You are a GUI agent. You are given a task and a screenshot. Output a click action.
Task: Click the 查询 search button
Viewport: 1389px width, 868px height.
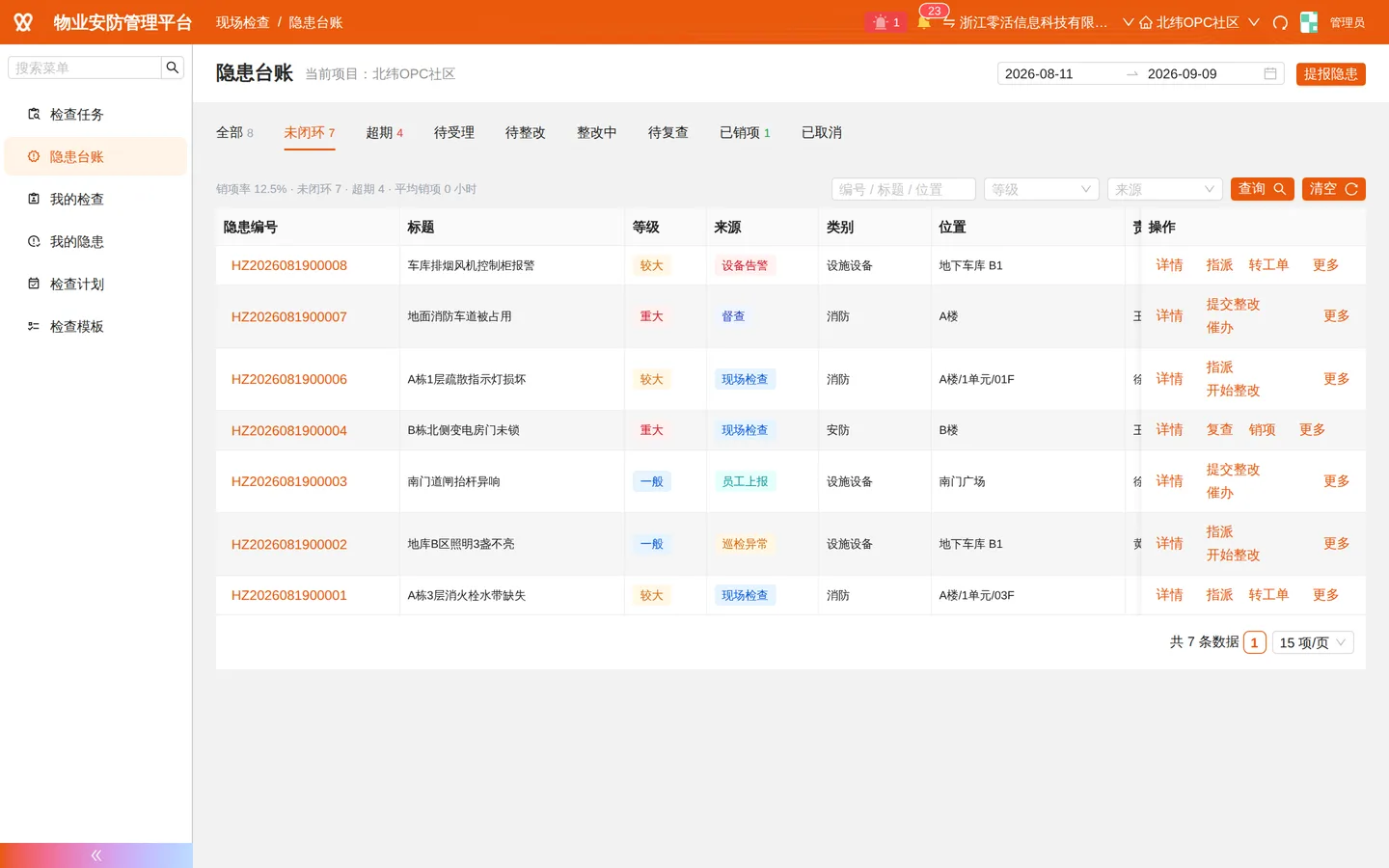(1263, 189)
